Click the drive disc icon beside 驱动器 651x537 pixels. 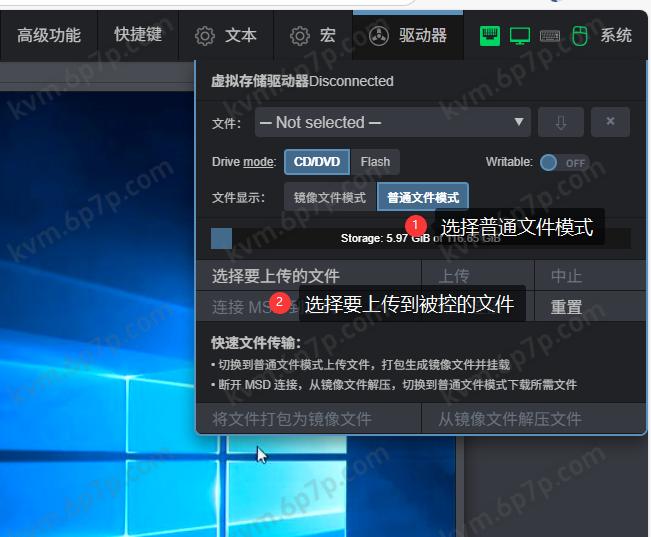tap(378, 36)
